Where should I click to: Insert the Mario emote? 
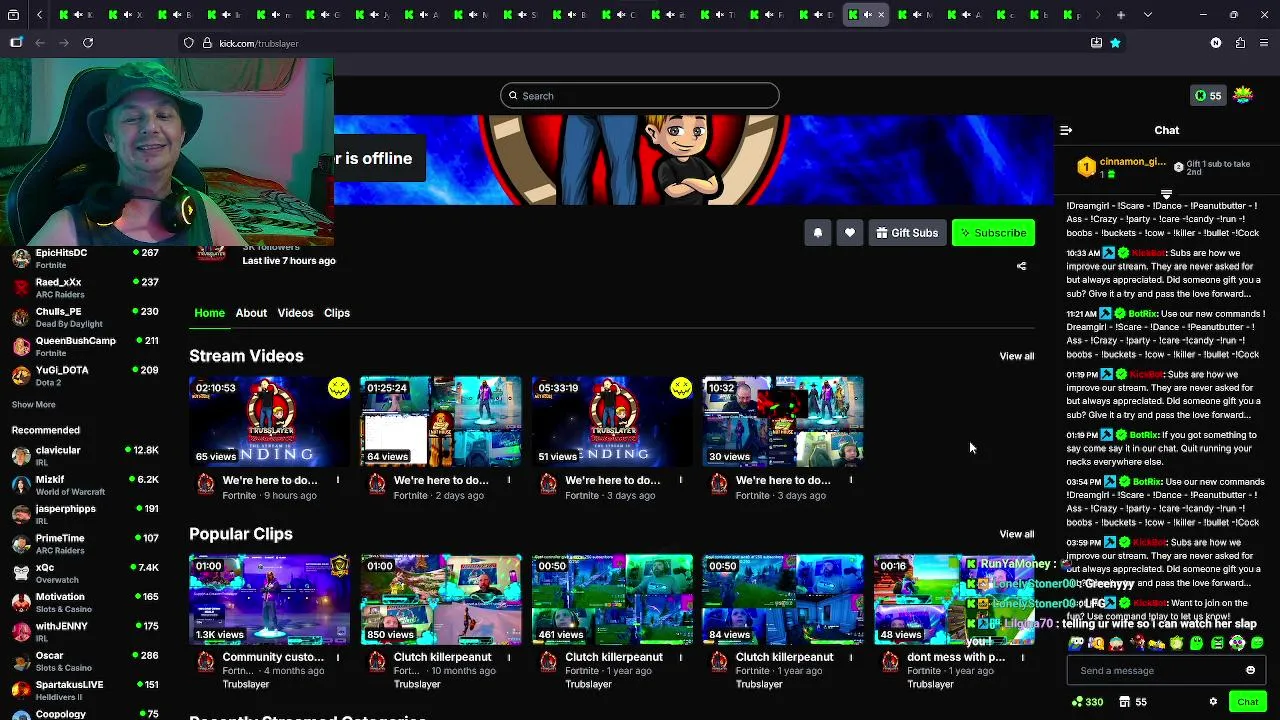(x=1138, y=641)
